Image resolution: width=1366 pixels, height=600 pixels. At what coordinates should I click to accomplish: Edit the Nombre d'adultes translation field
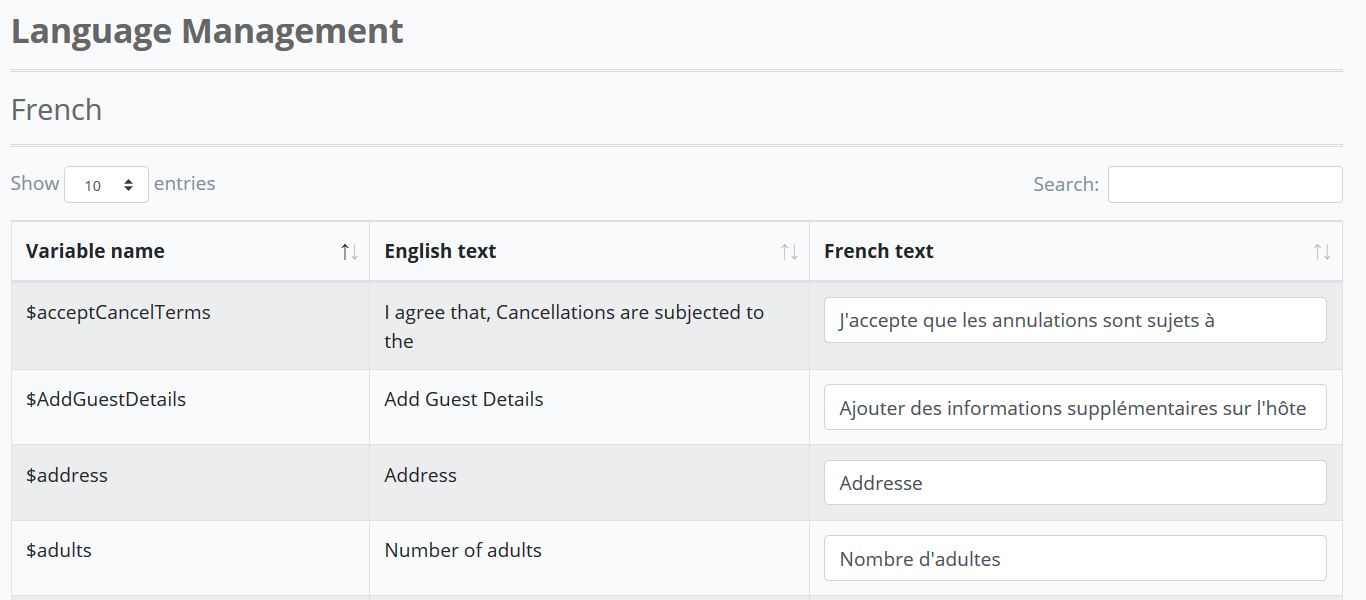(x=1074, y=559)
